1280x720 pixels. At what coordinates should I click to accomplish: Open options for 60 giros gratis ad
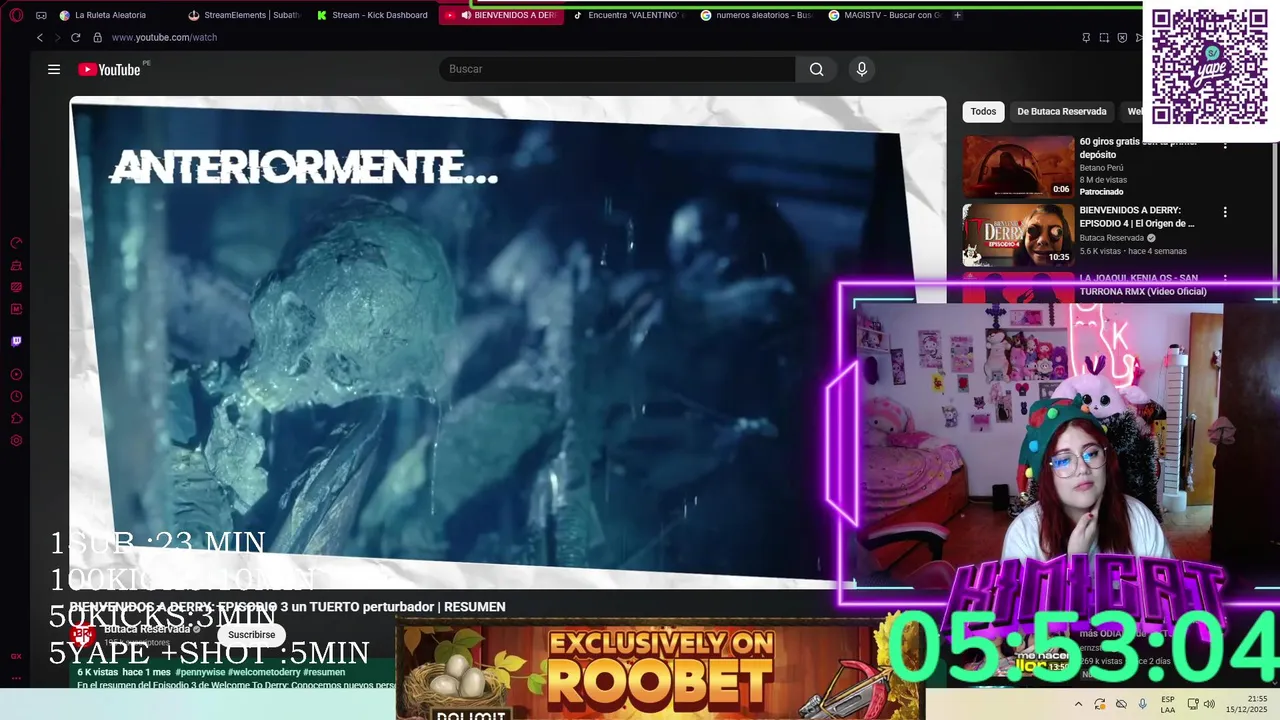point(1225,144)
